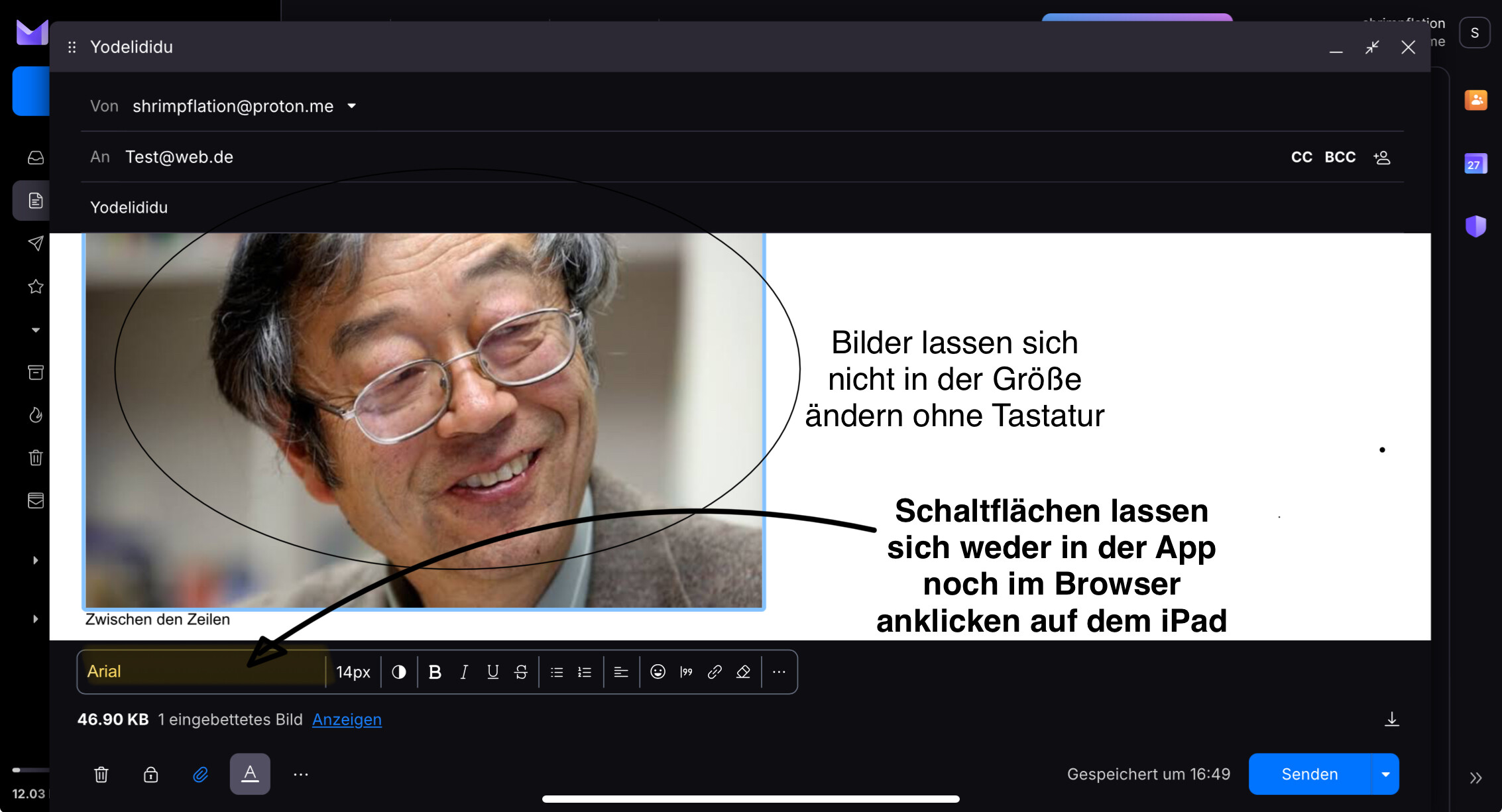This screenshot has height=812, width=1502.
Task: Open the security shield side app
Action: pos(1476,226)
